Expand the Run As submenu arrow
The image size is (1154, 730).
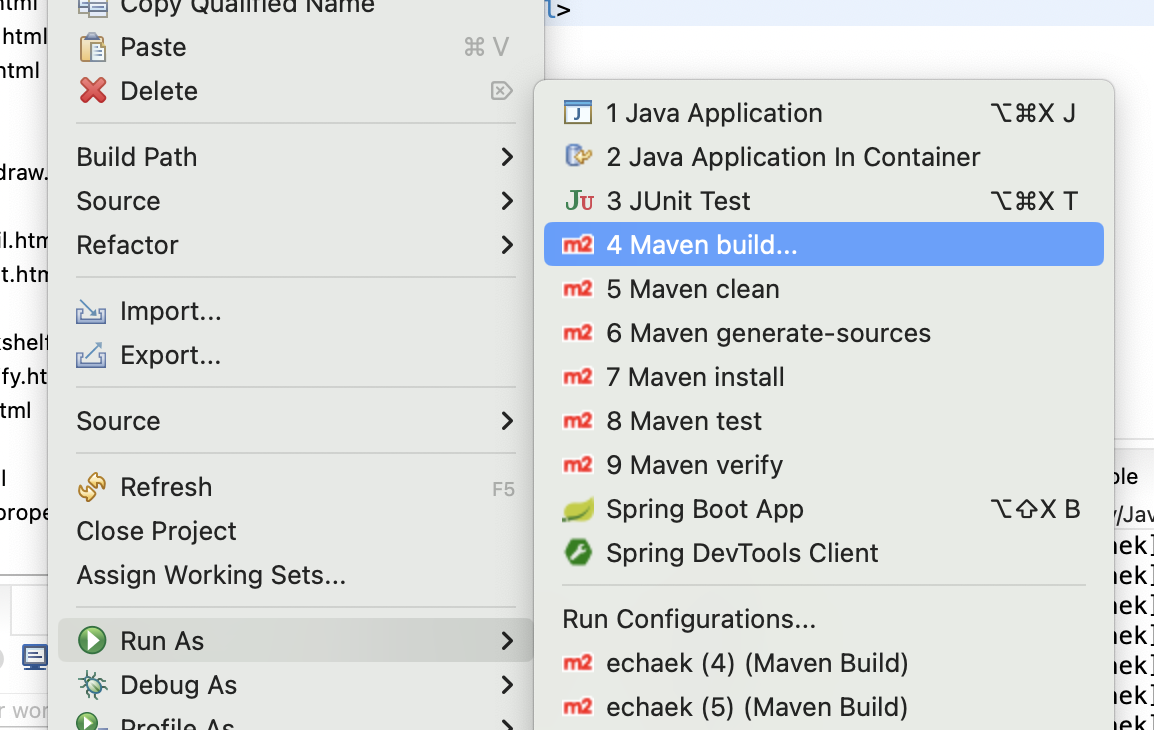coord(506,641)
